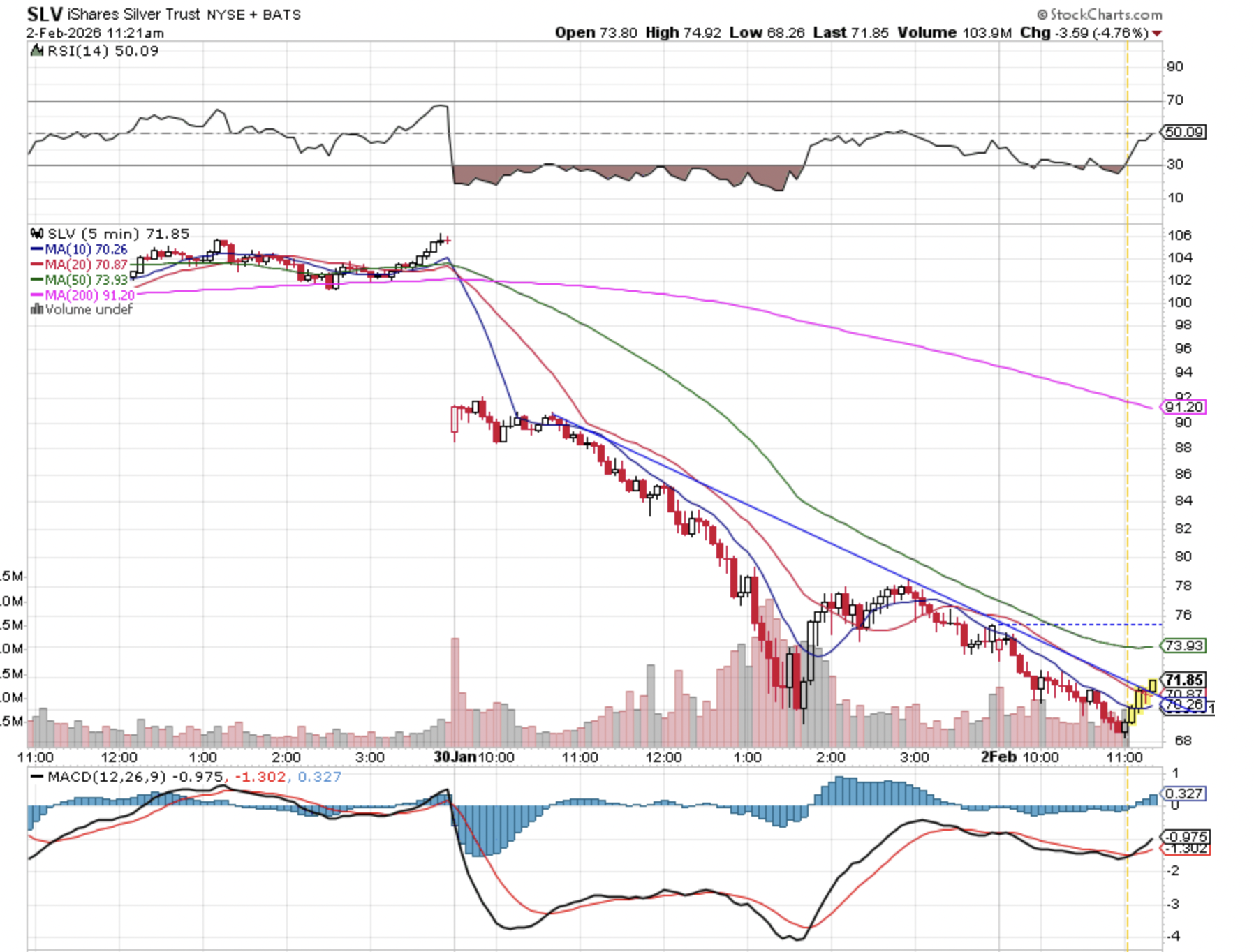The width and height of the screenshot is (1254, 952).
Task: Click the red down arrow beside Chg
Action: pyautogui.click(x=1157, y=34)
